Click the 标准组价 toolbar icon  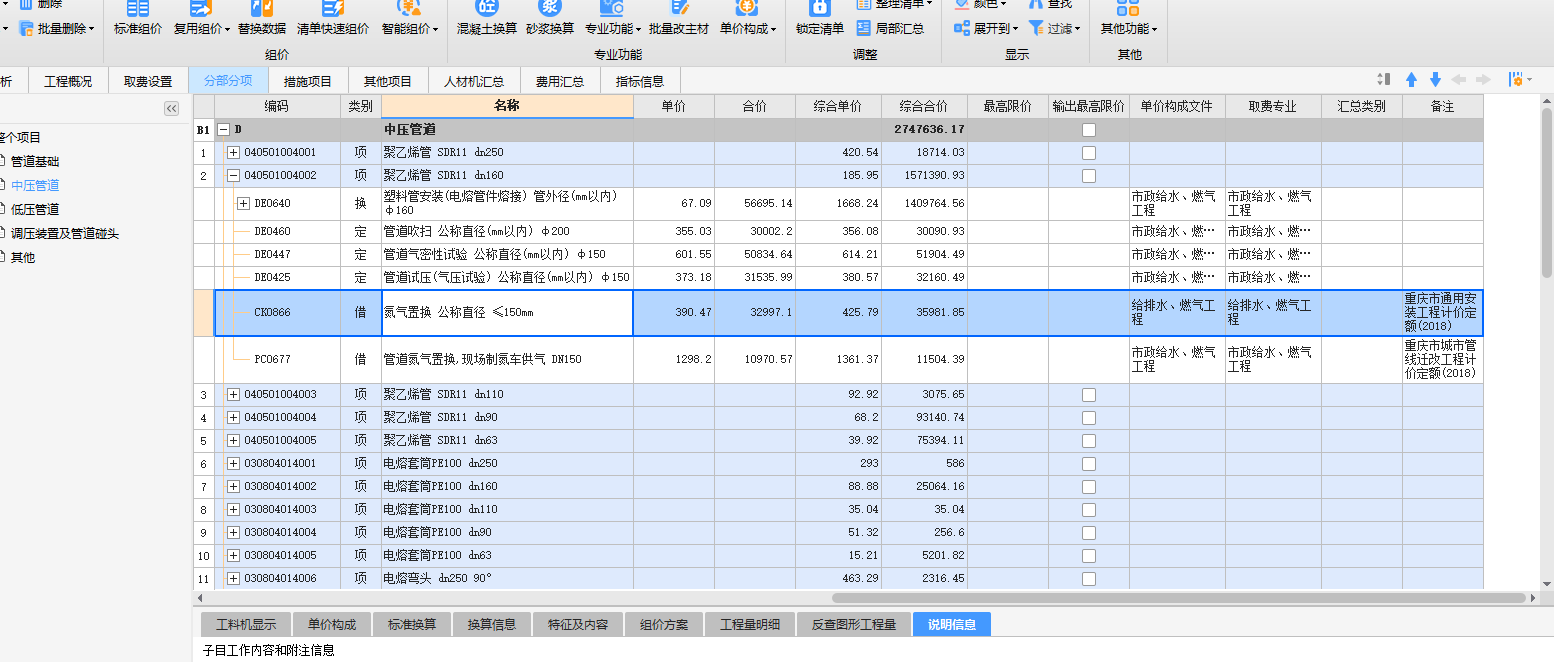[x=138, y=8]
